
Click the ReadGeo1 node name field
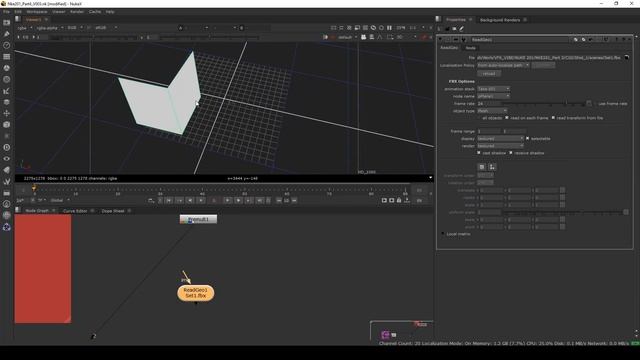pos(520,40)
